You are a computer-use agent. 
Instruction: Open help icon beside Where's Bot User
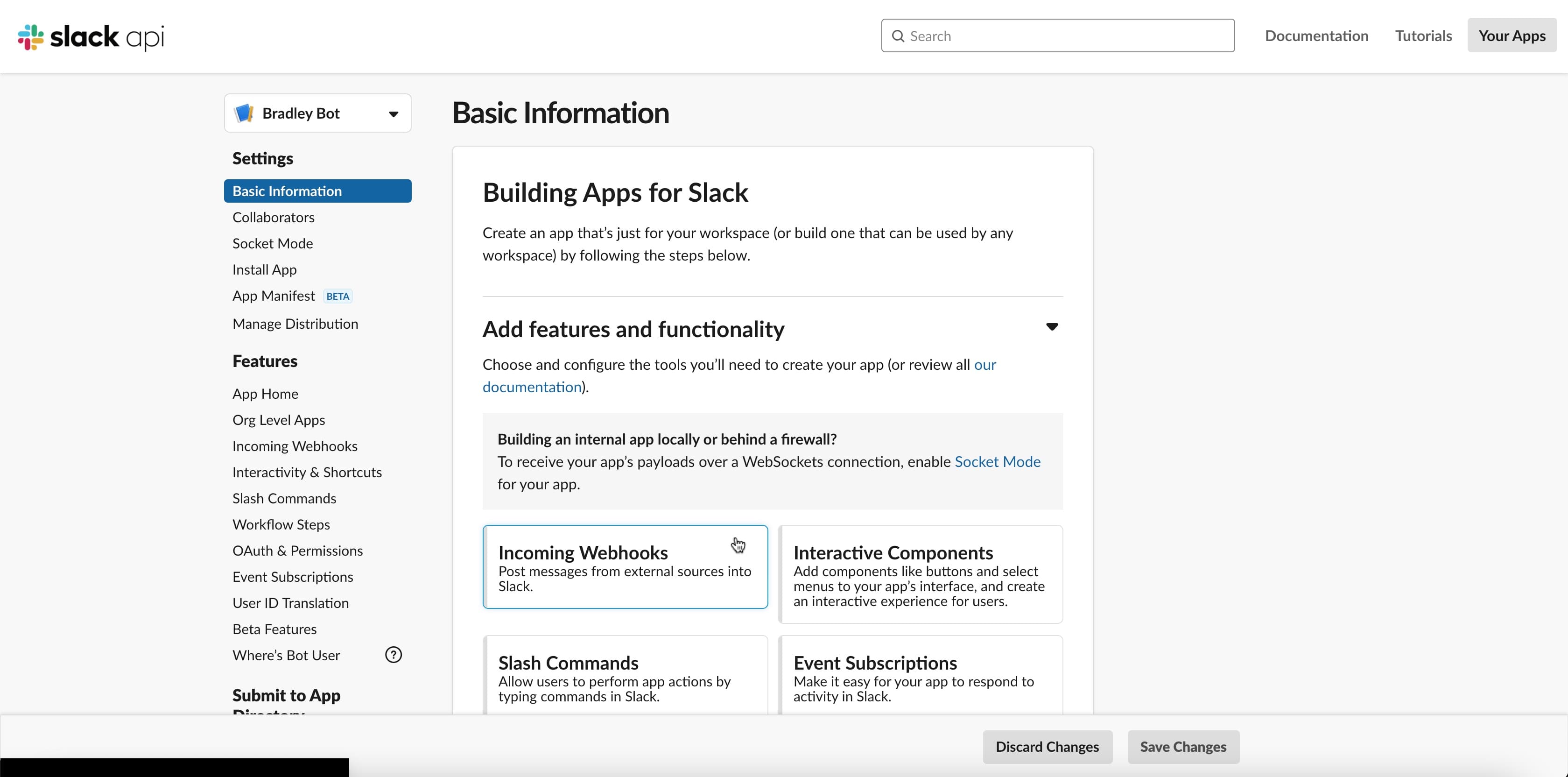(393, 655)
